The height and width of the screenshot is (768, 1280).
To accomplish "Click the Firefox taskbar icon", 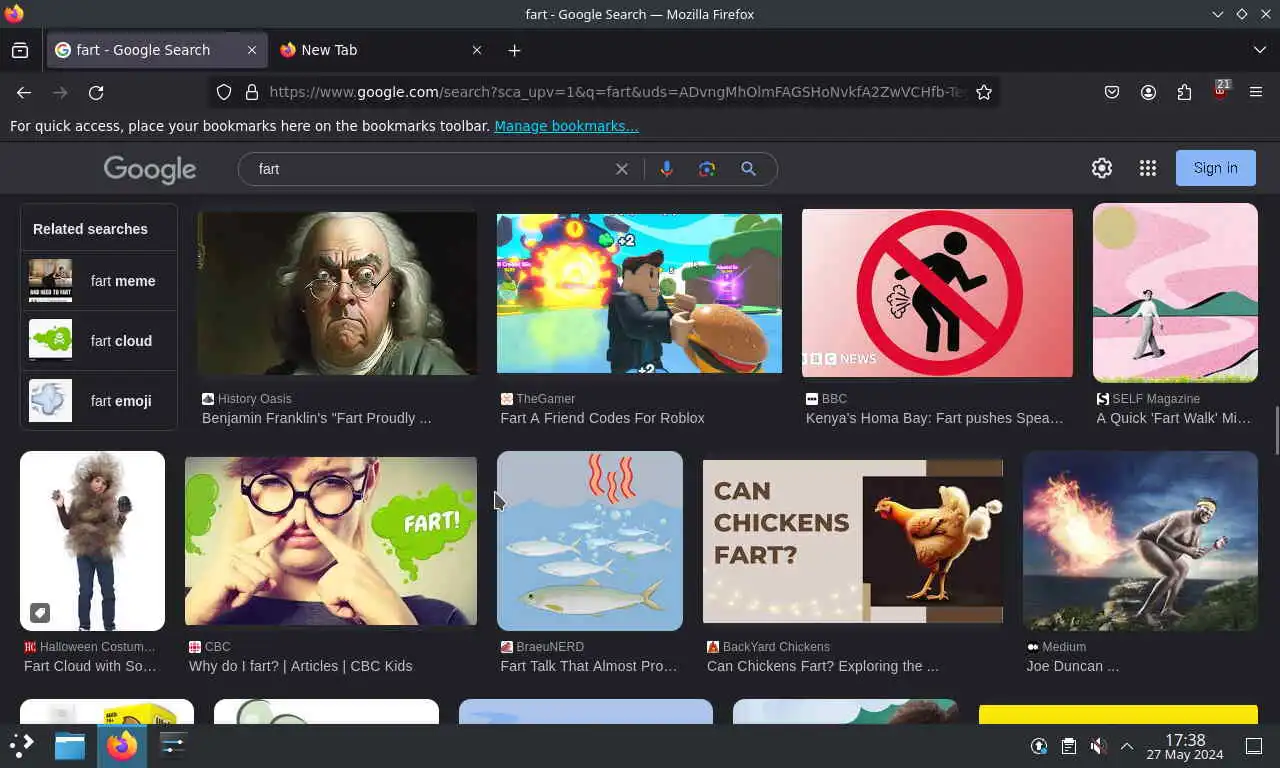I will click(x=122, y=745).
